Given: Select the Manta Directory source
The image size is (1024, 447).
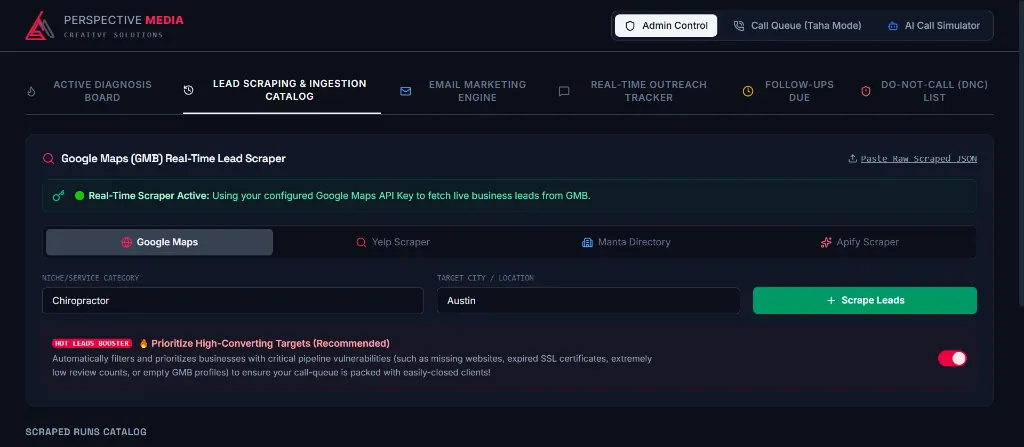Looking at the screenshot, I should coord(626,242).
